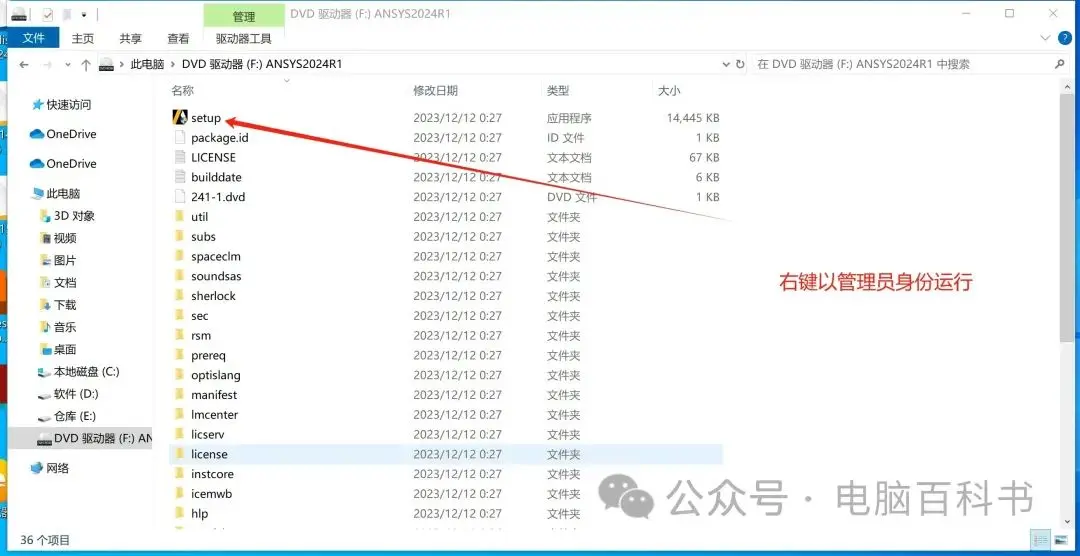Click the package.id file icon
This screenshot has height=556, width=1080.
point(180,138)
